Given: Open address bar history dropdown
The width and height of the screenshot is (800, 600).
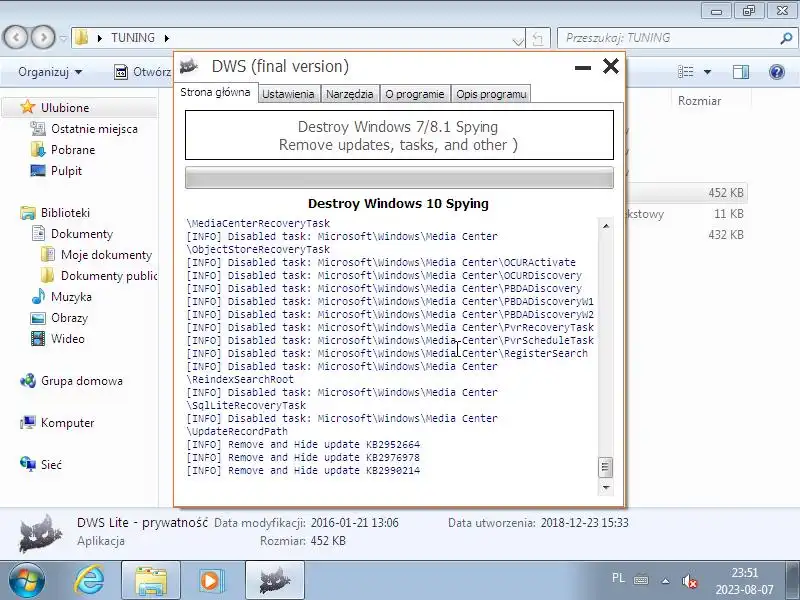Looking at the screenshot, I should (518, 40).
